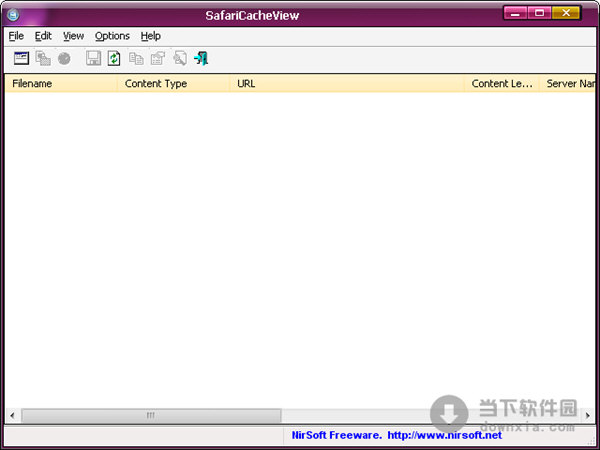Click the floppy disk Save icon
The width and height of the screenshot is (600, 450).
(x=93, y=59)
